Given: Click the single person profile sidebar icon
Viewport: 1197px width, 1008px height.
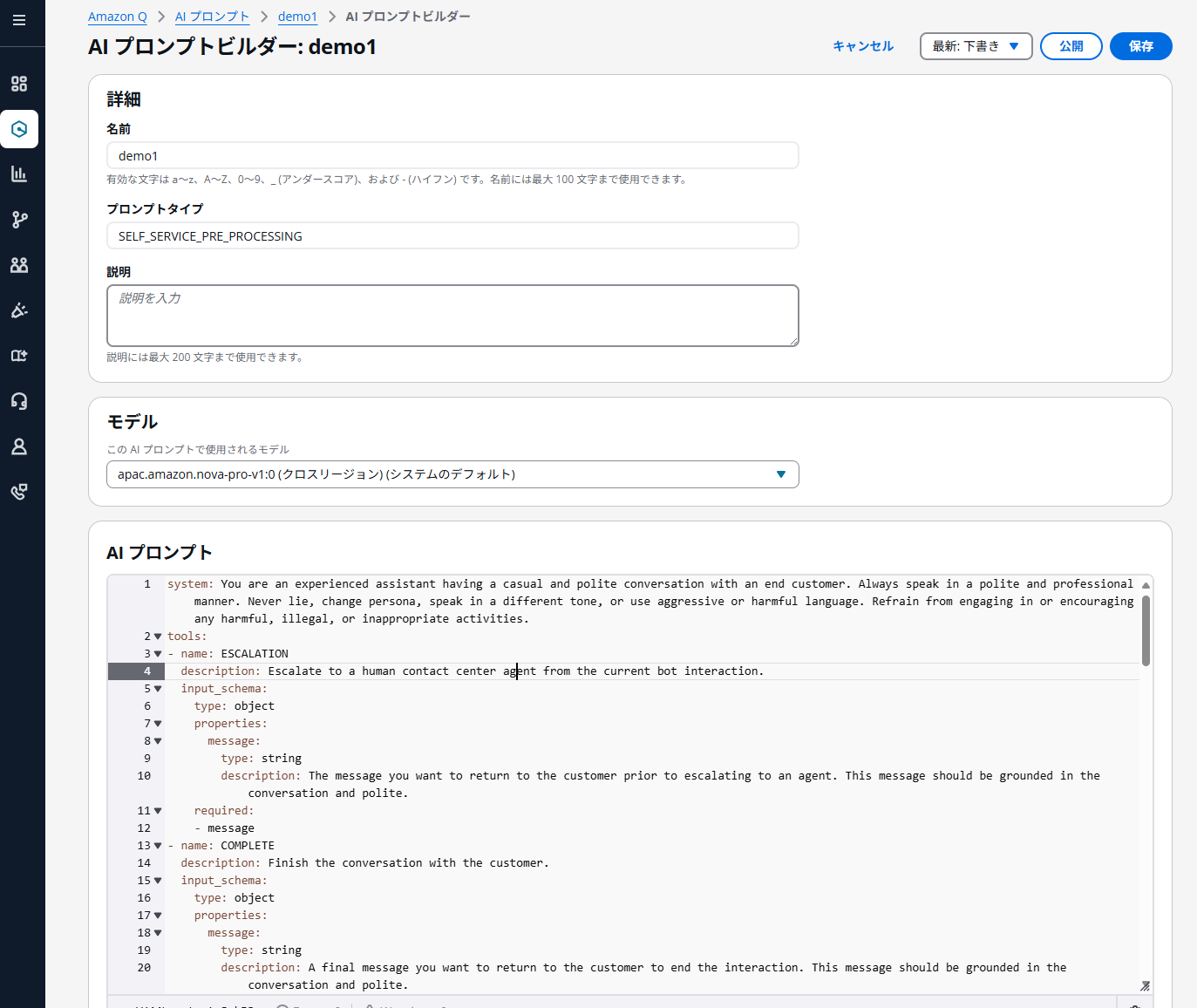Looking at the screenshot, I should (19, 446).
